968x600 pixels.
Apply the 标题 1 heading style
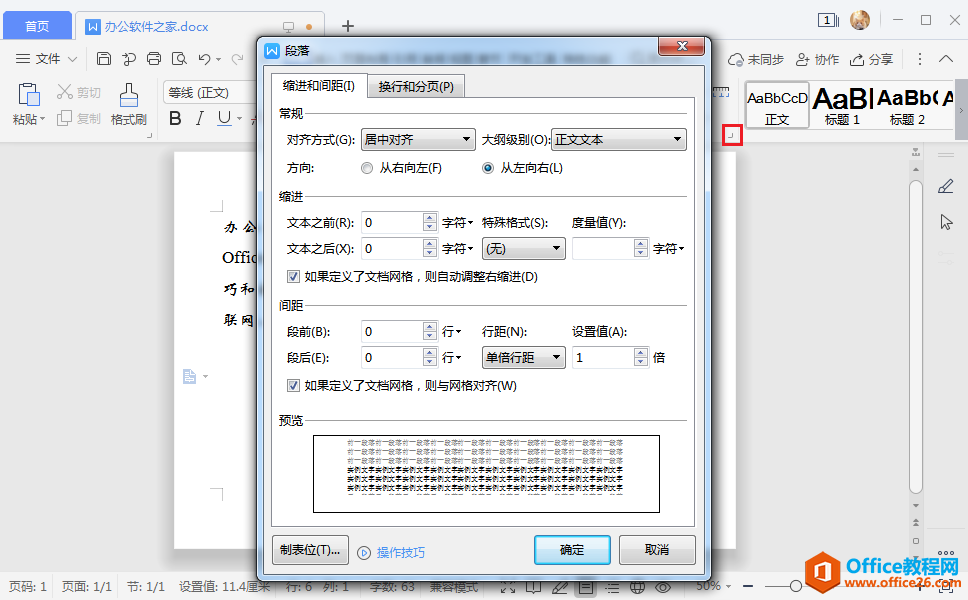point(842,106)
